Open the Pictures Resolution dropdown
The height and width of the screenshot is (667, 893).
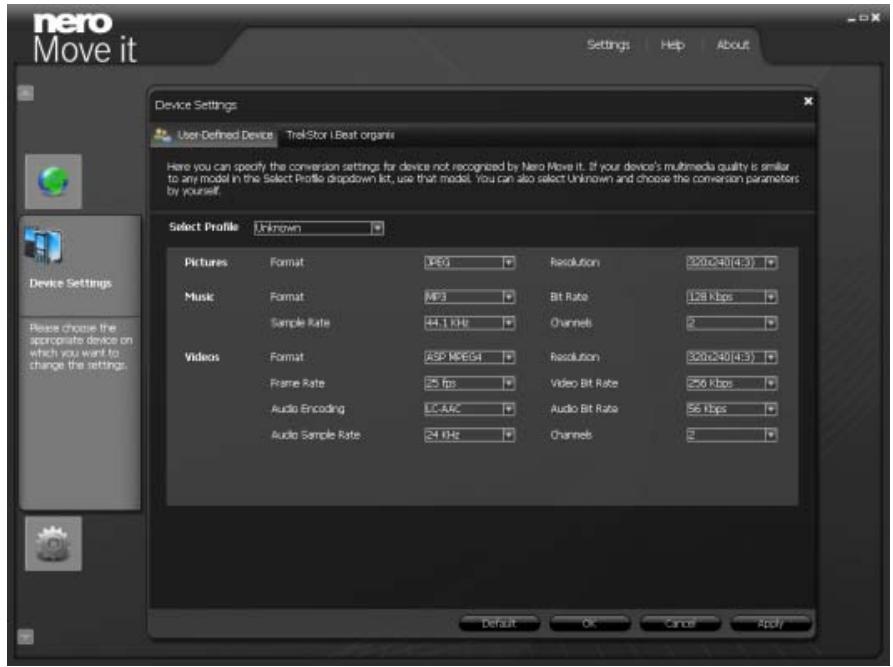[x=732, y=262]
